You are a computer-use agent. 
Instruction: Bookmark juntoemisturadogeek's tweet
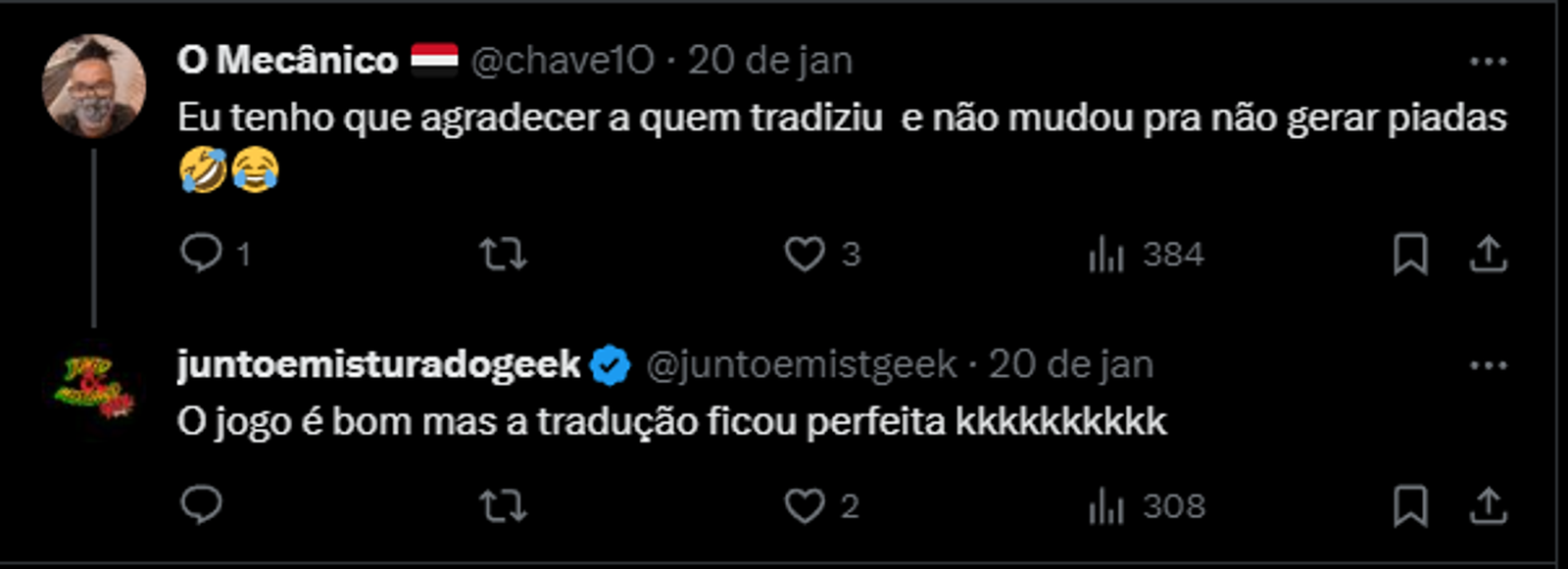[x=1410, y=506]
